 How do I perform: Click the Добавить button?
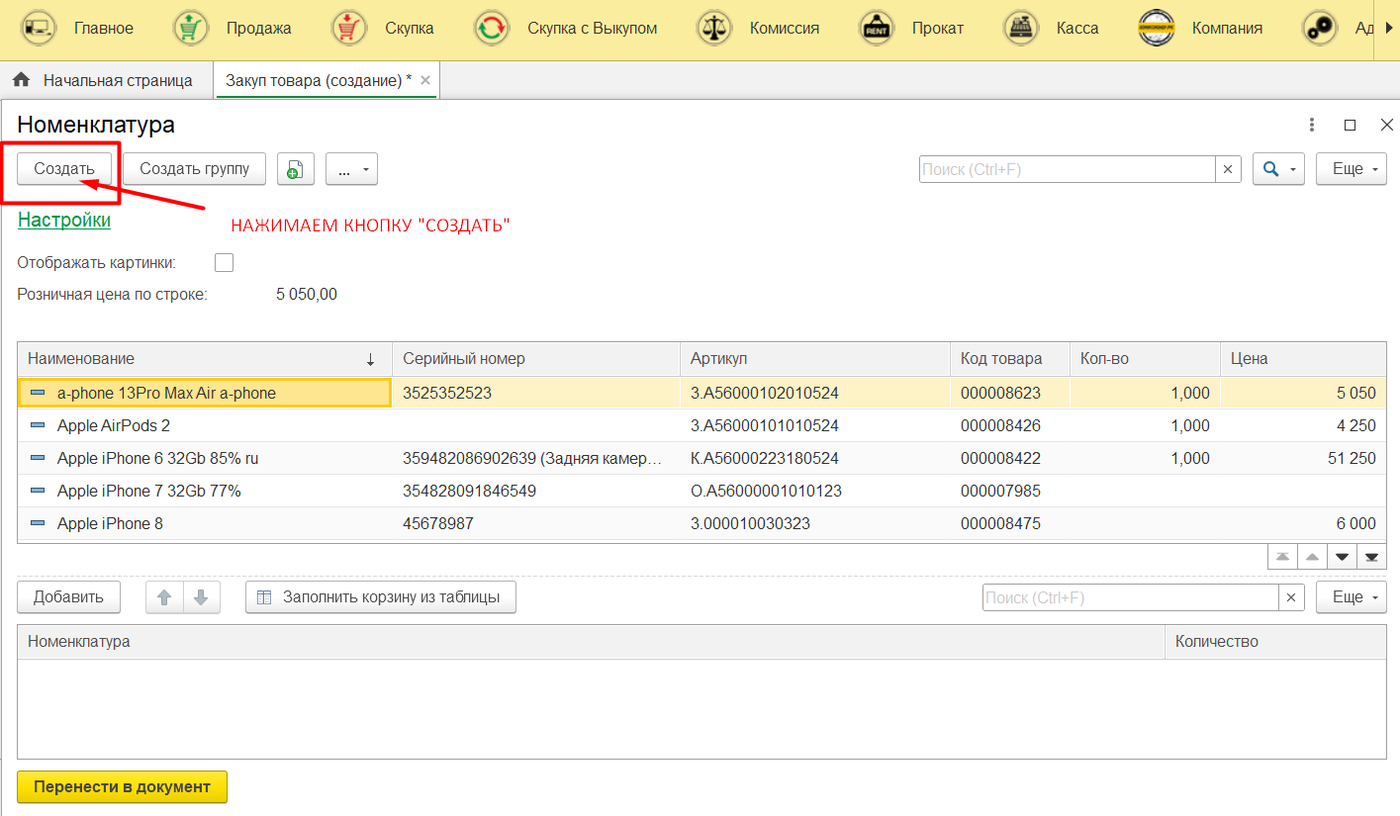click(68, 597)
